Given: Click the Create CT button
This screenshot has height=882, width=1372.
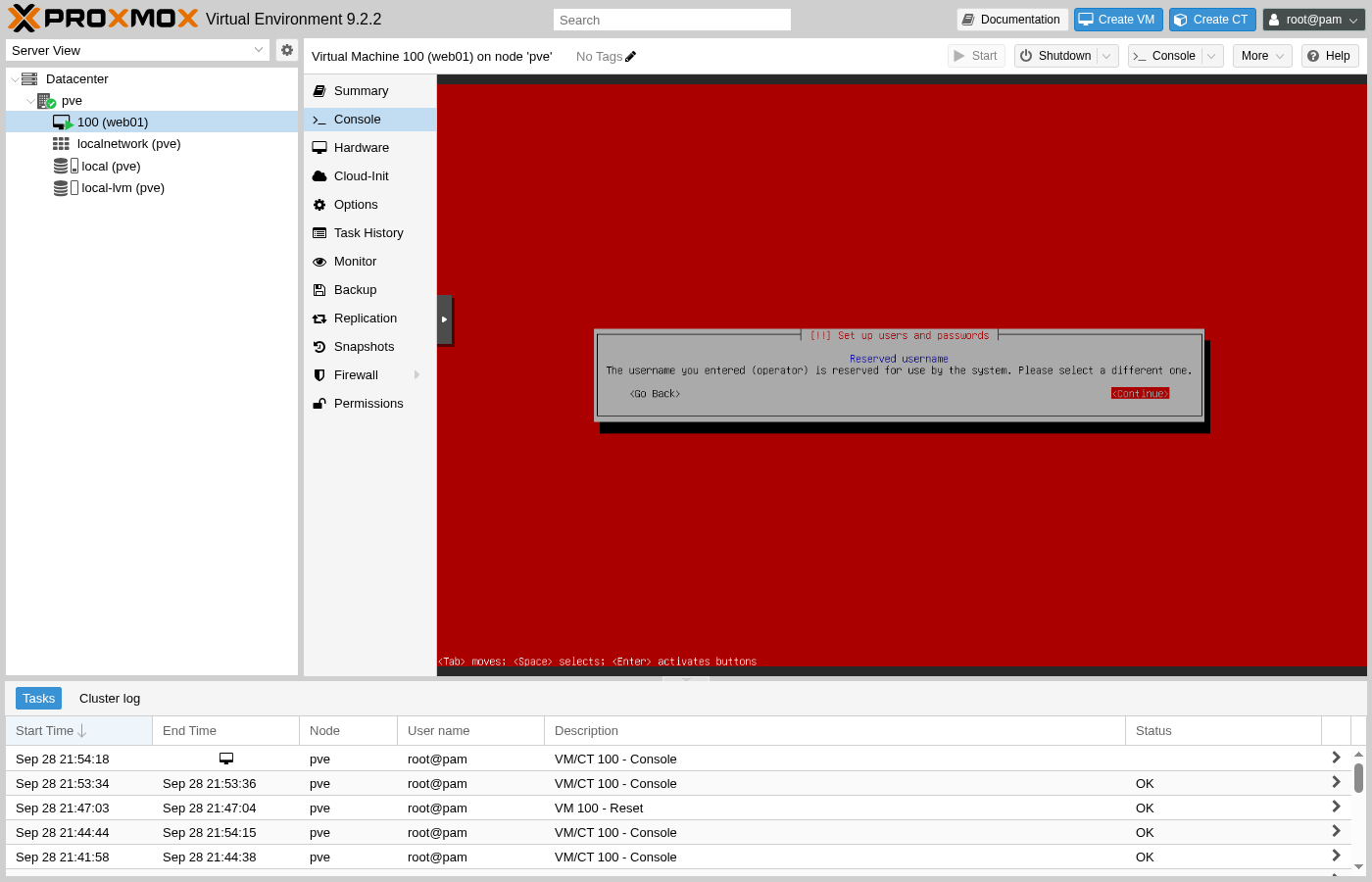Looking at the screenshot, I should coord(1212,20).
